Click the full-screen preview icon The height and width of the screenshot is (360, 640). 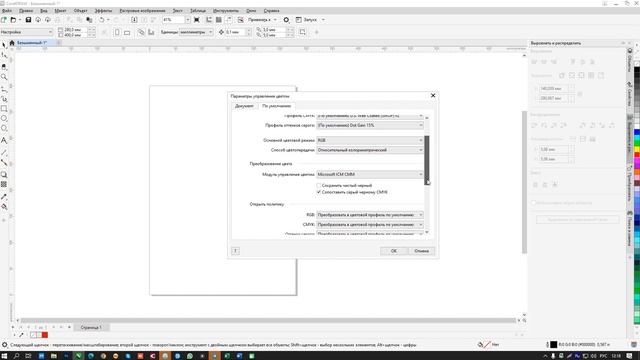click(197, 20)
